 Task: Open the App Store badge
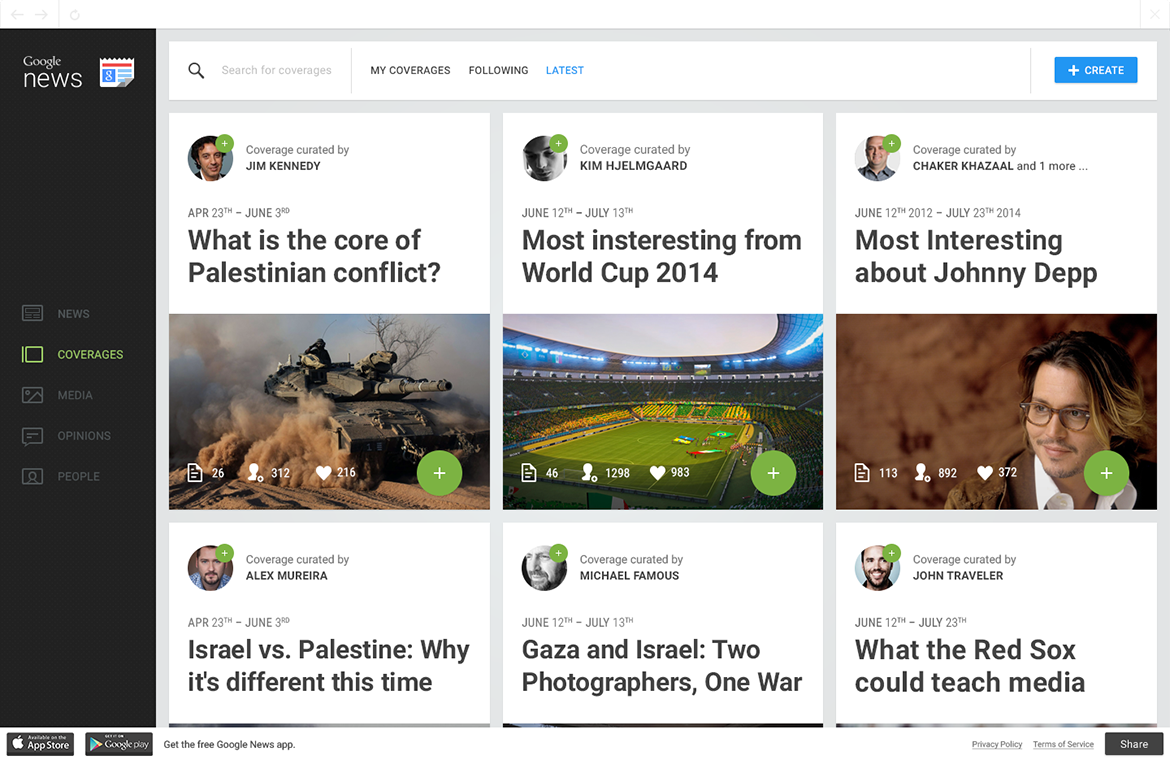tap(41, 744)
